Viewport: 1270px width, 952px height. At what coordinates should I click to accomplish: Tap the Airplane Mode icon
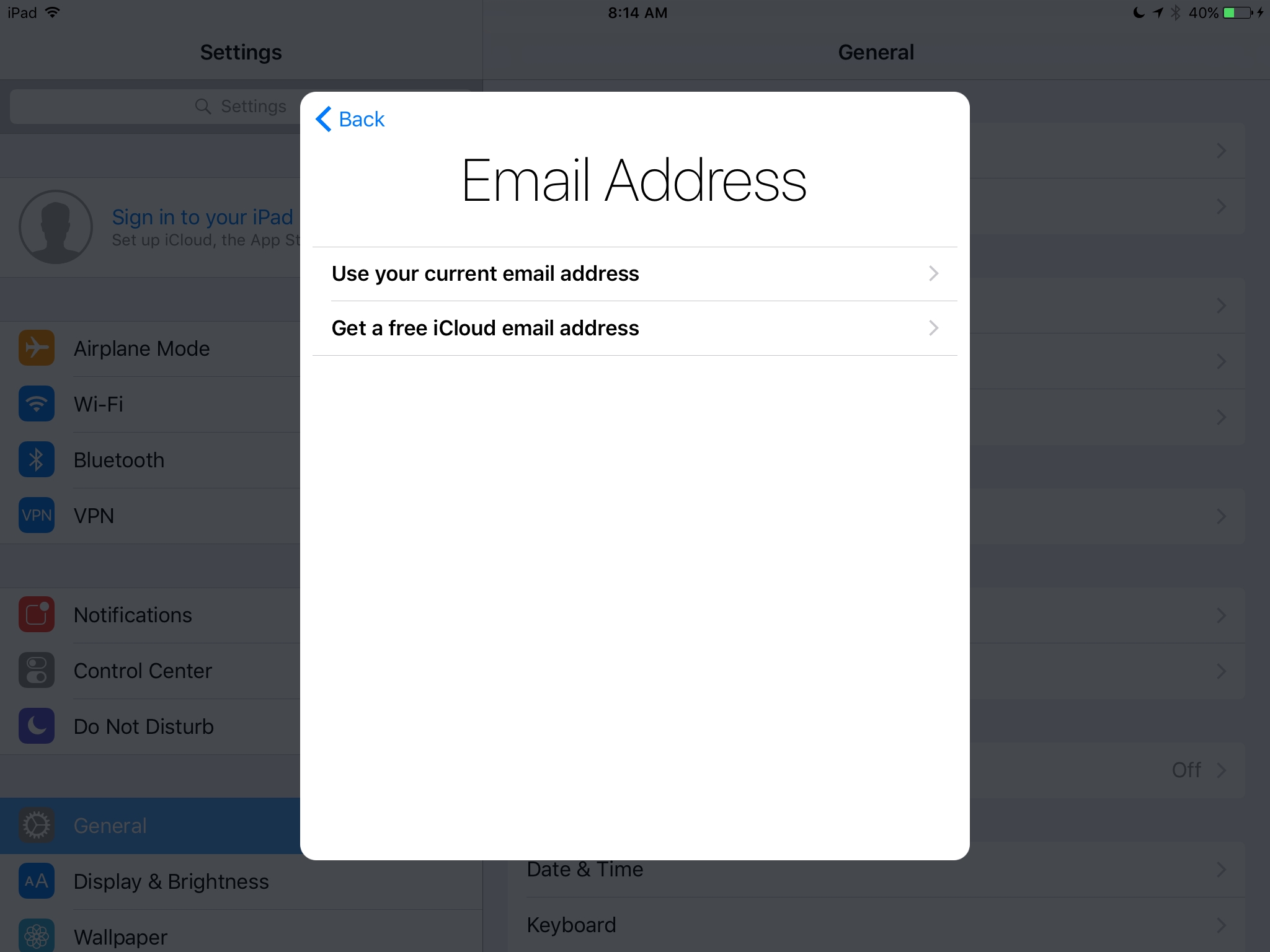pyautogui.click(x=36, y=347)
